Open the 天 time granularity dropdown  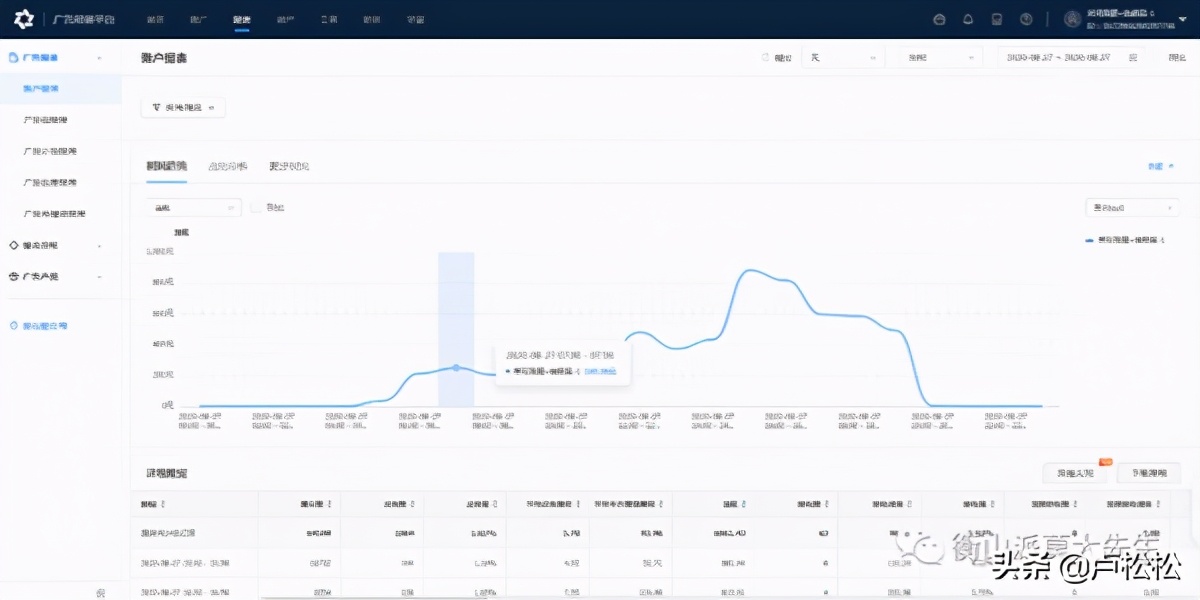click(x=842, y=58)
